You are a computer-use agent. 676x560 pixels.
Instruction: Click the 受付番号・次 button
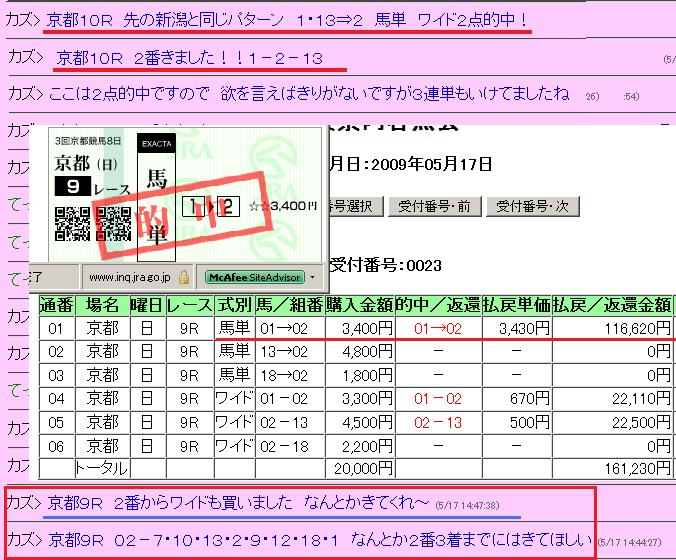point(532,206)
